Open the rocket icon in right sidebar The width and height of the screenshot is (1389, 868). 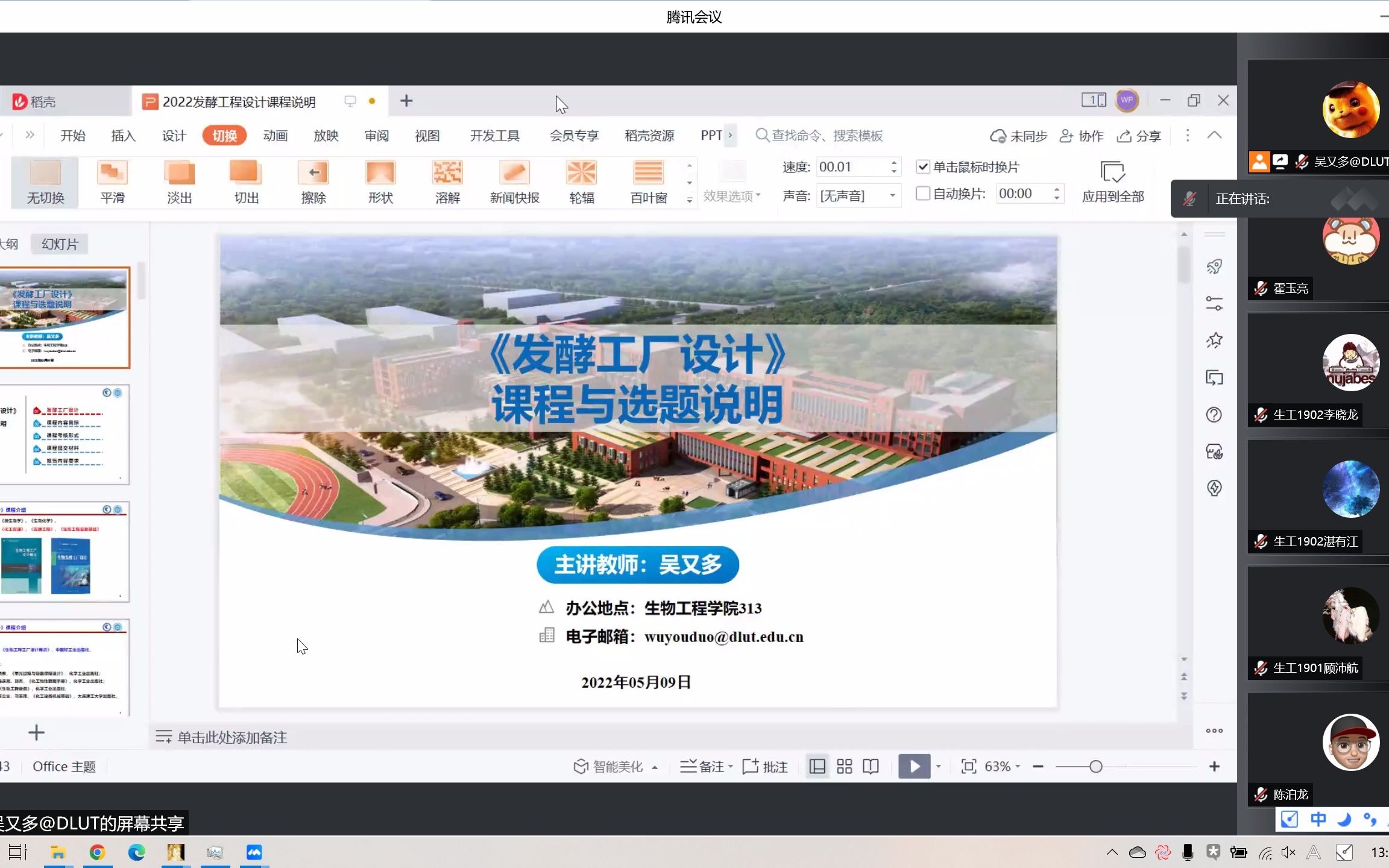1214,266
